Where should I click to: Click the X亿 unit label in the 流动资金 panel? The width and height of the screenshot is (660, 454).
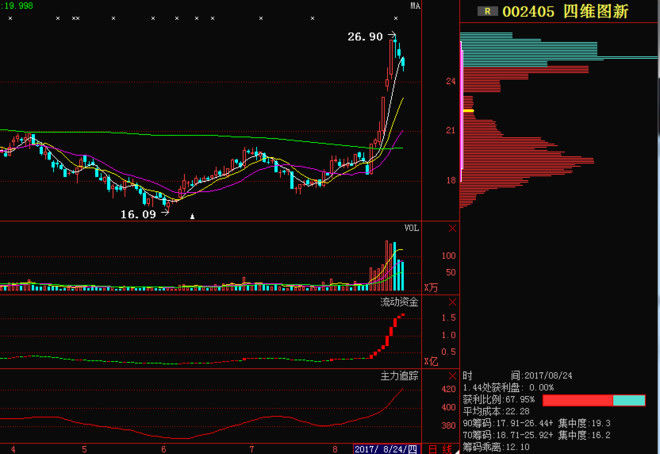point(432,360)
